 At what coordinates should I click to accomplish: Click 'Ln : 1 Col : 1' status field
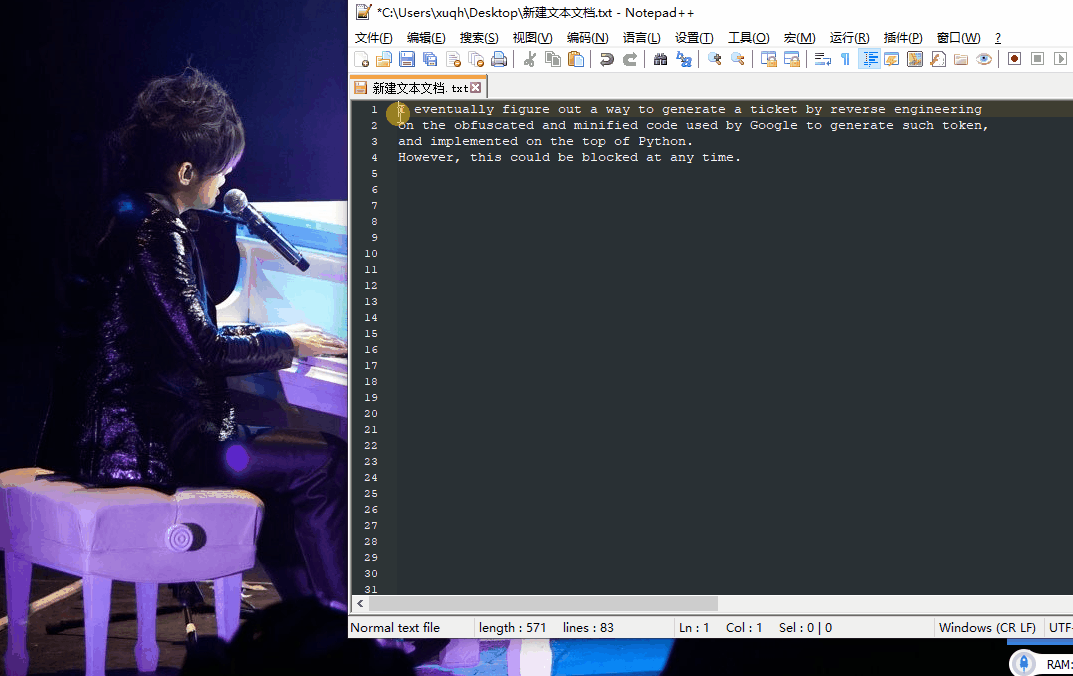(x=721, y=627)
